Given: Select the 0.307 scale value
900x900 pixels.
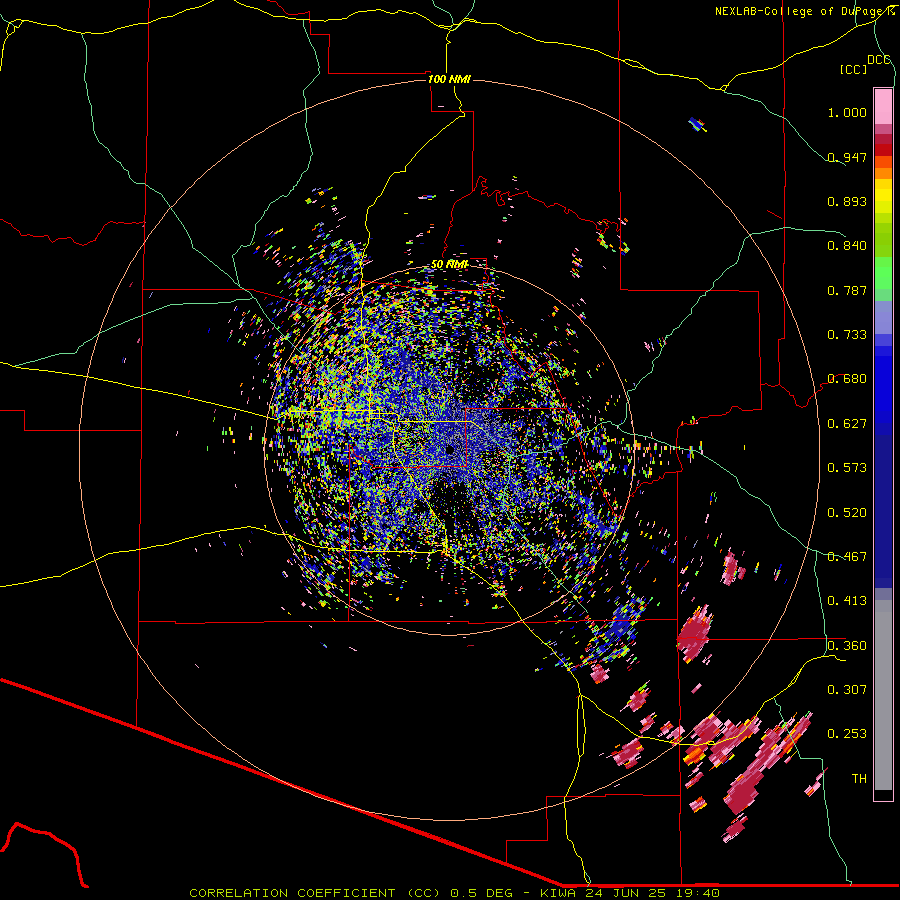Looking at the screenshot, I should [x=847, y=690].
